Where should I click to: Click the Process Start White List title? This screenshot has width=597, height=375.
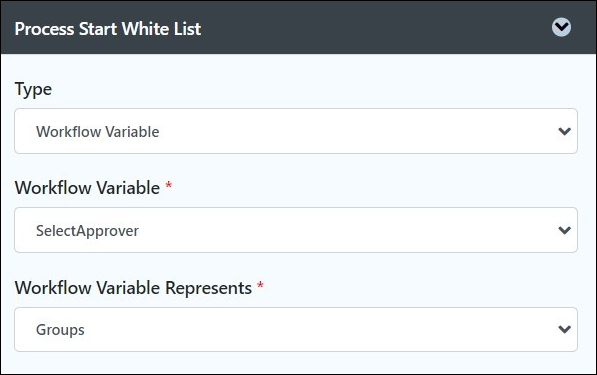(x=108, y=29)
